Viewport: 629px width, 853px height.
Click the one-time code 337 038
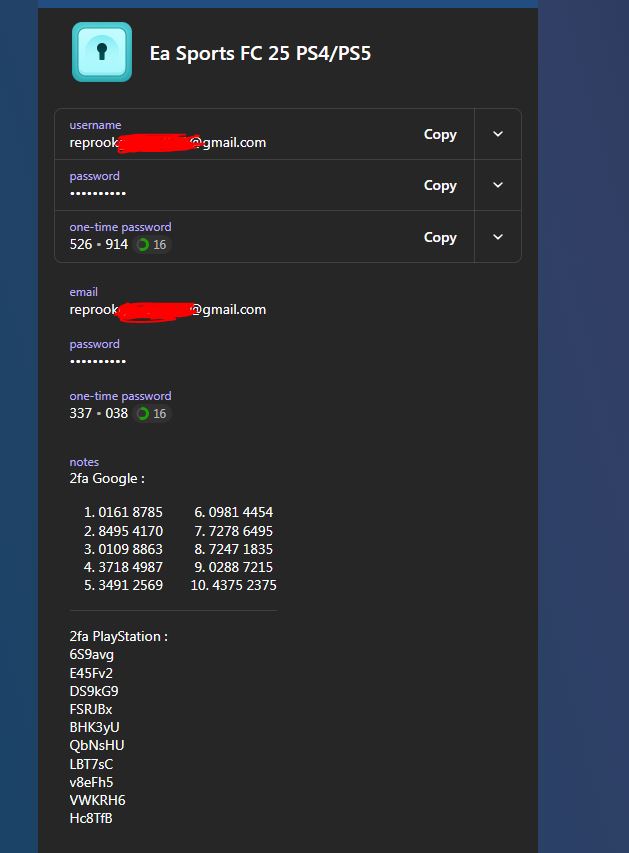pyautogui.click(x=98, y=413)
